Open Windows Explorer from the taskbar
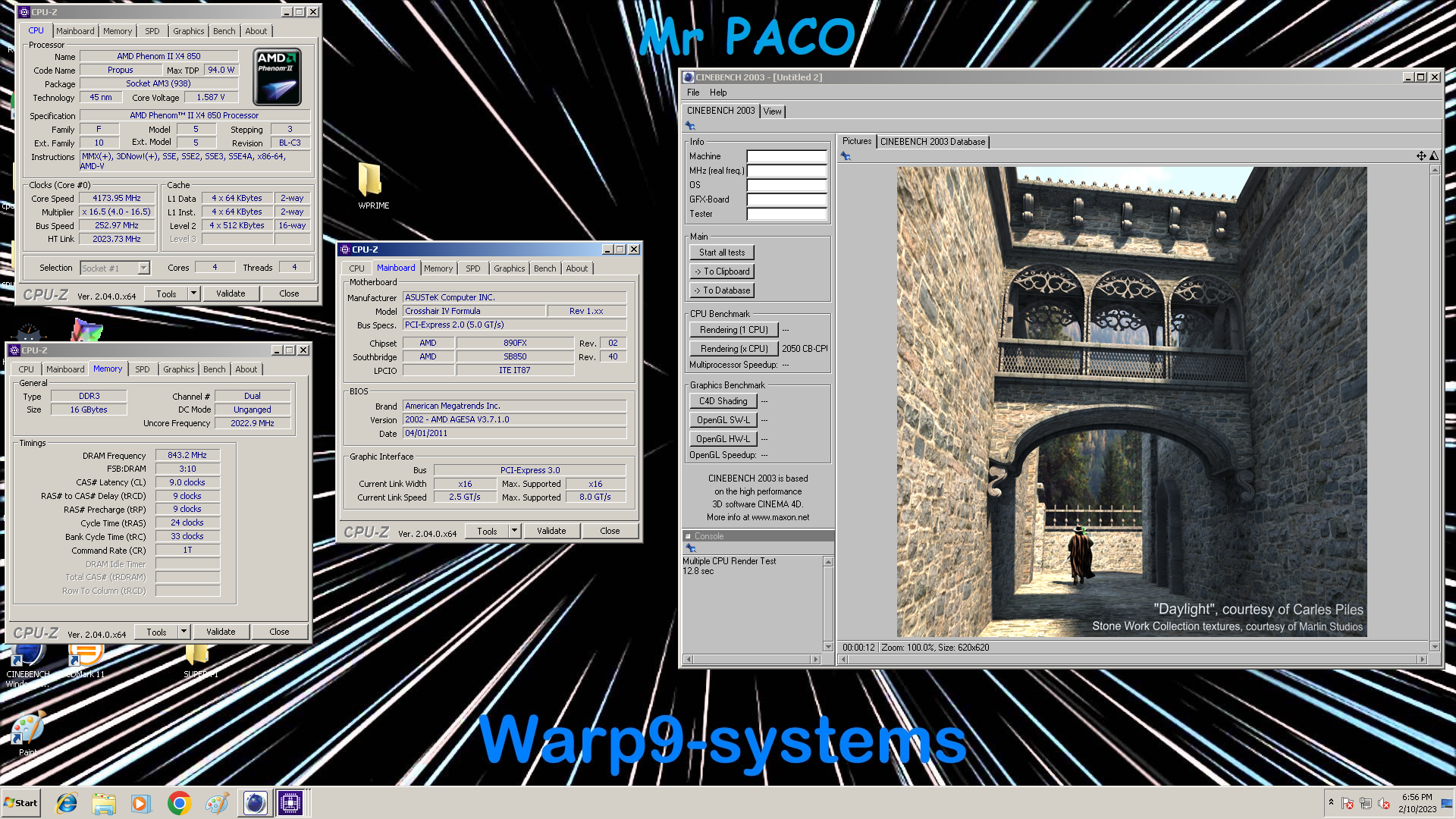1456x819 pixels. pyautogui.click(x=104, y=803)
